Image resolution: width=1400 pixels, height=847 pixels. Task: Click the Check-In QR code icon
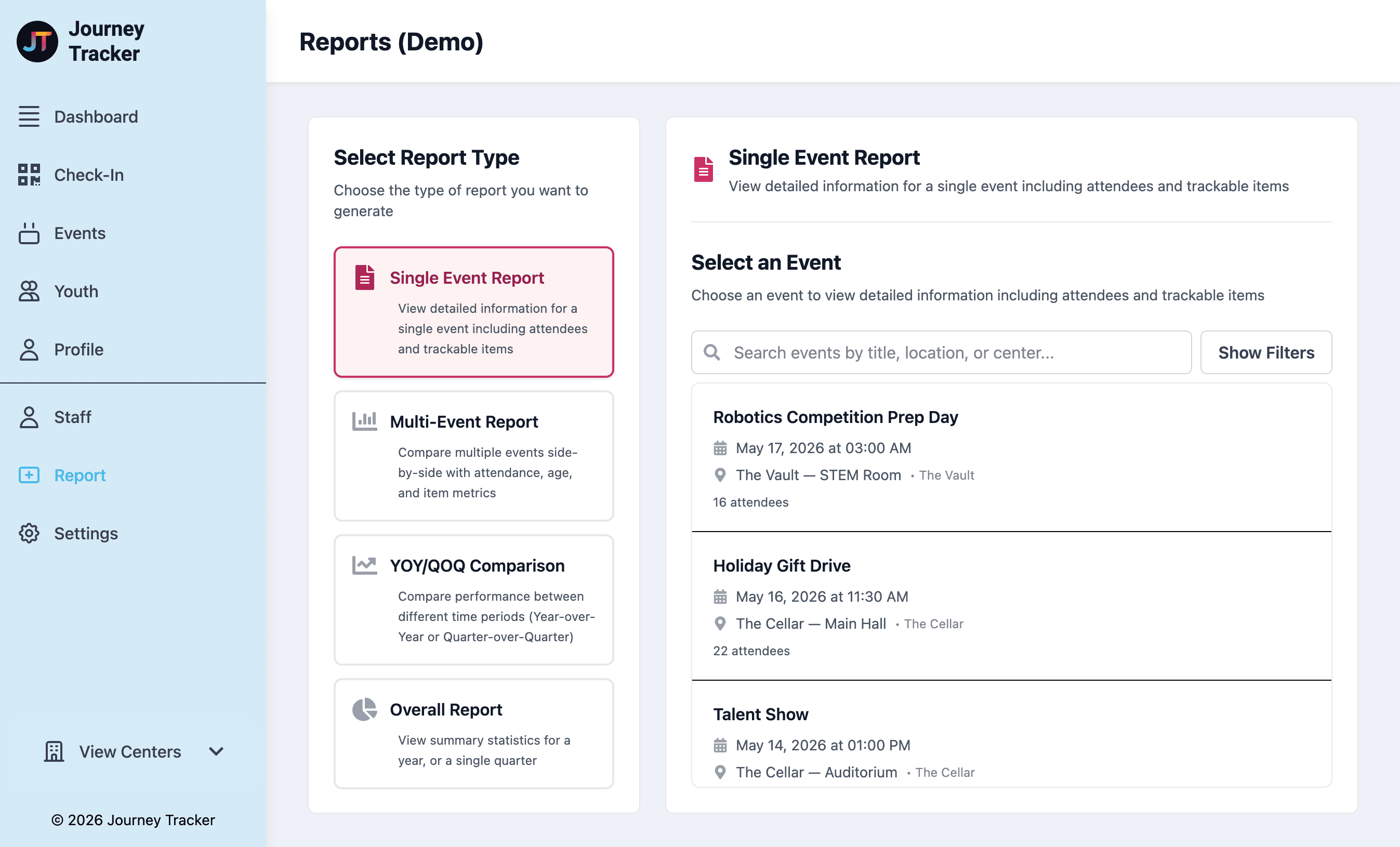29,175
